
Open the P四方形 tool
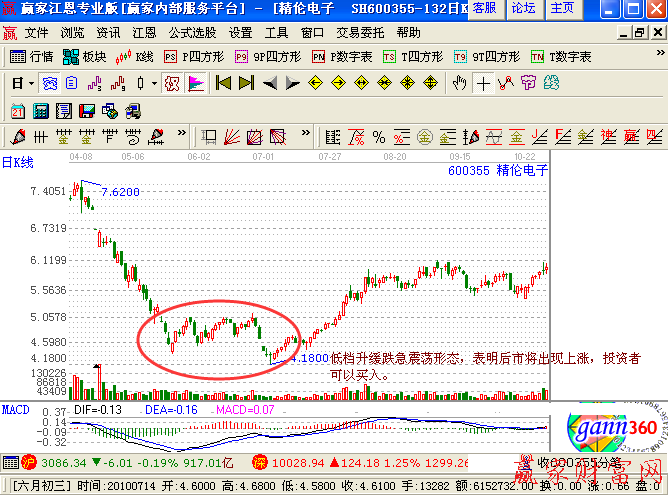pos(194,57)
